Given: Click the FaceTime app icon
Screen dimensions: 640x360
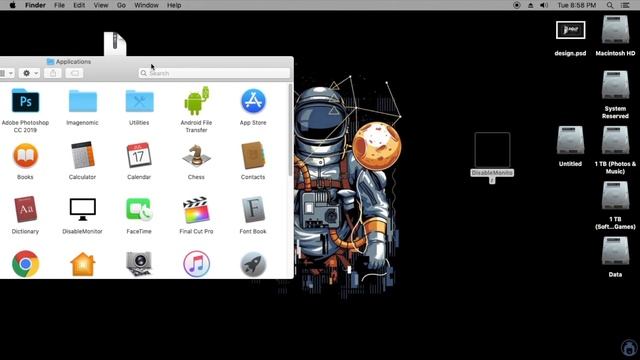Looking at the screenshot, I should 139,209.
